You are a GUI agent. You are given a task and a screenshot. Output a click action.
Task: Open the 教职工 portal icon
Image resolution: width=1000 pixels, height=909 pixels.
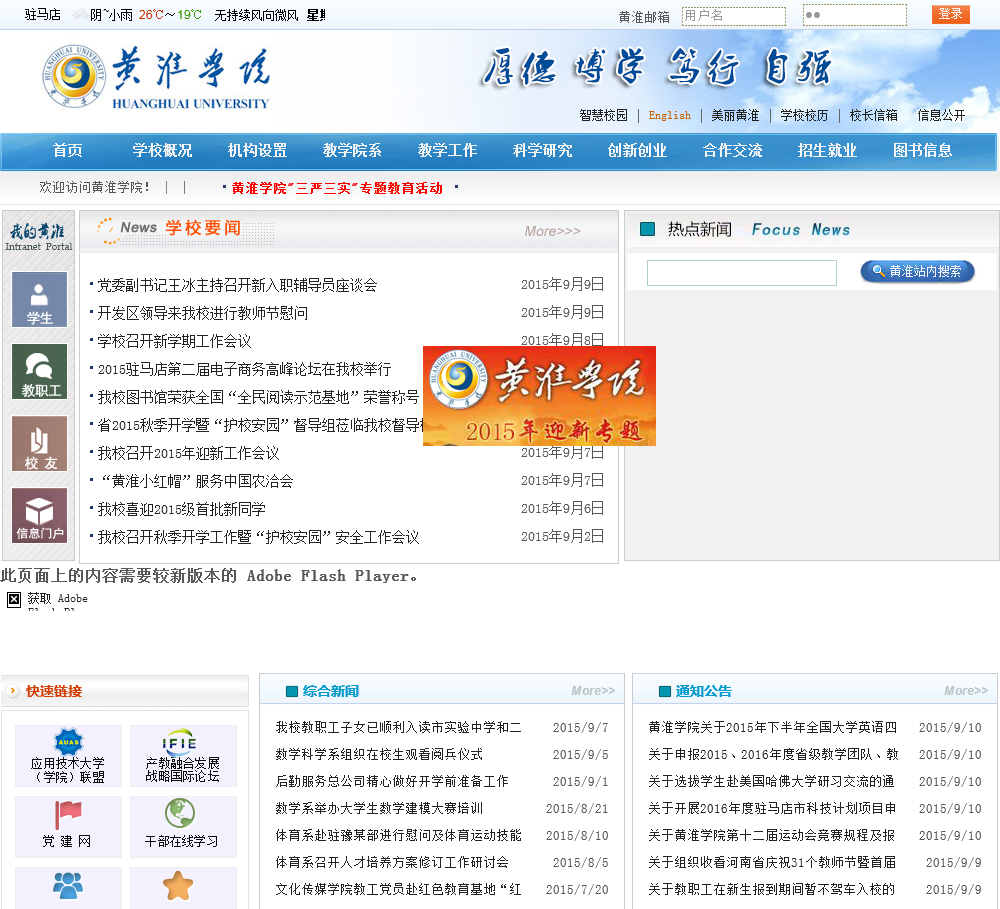[x=39, y=371]
